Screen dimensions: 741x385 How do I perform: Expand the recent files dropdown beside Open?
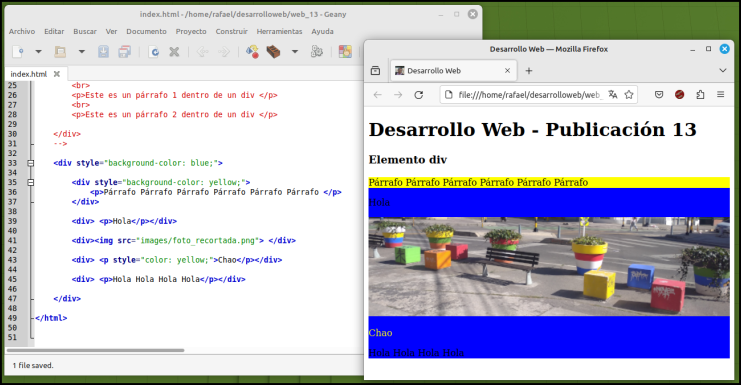tap(81, 51)
